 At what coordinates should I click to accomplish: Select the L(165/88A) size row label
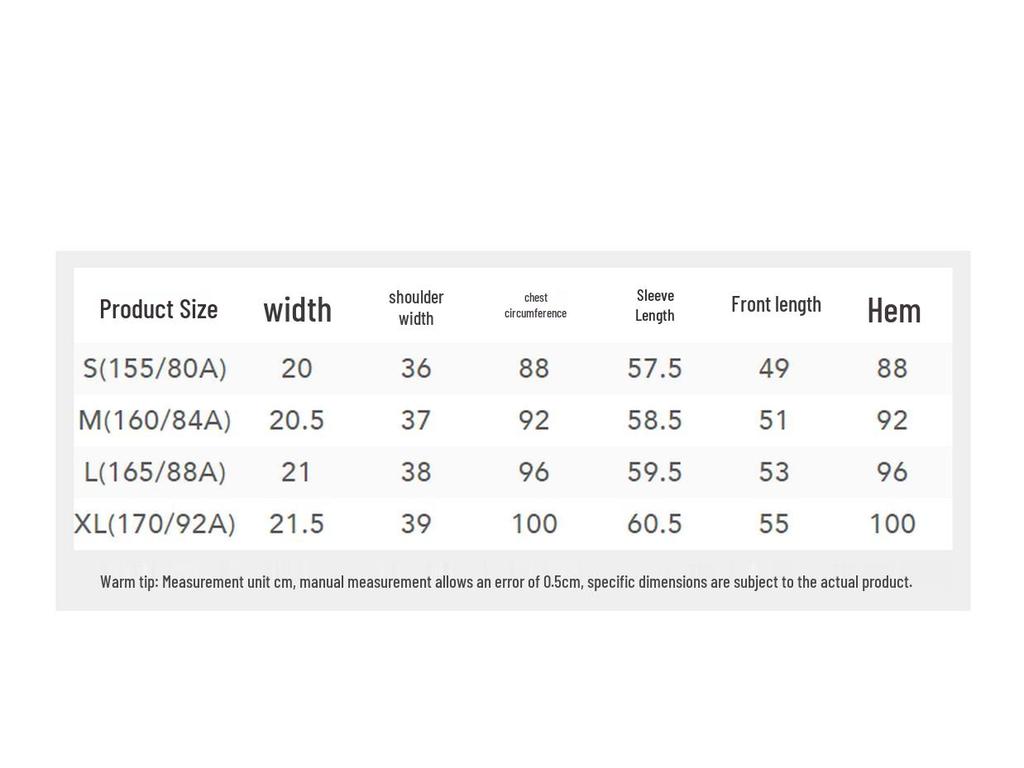[x=155, y=472]
